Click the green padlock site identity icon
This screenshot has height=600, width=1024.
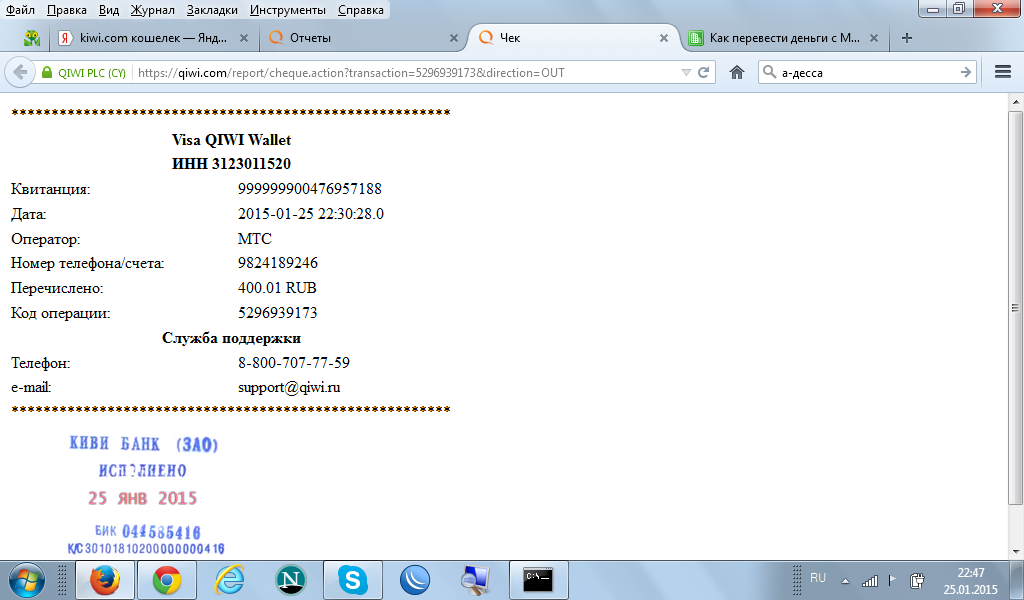pyautogui.click(x=46, y=72)
